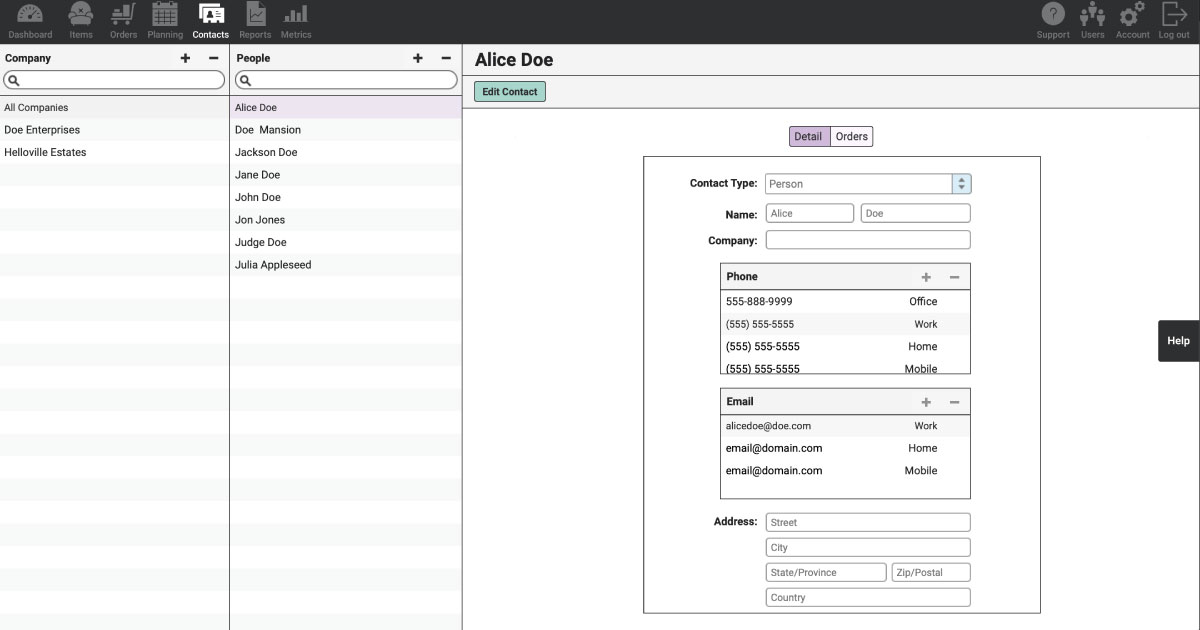The image size is (1200, 630).
Task: Click the Edit Contact button
Action: (x=510, y=92)
